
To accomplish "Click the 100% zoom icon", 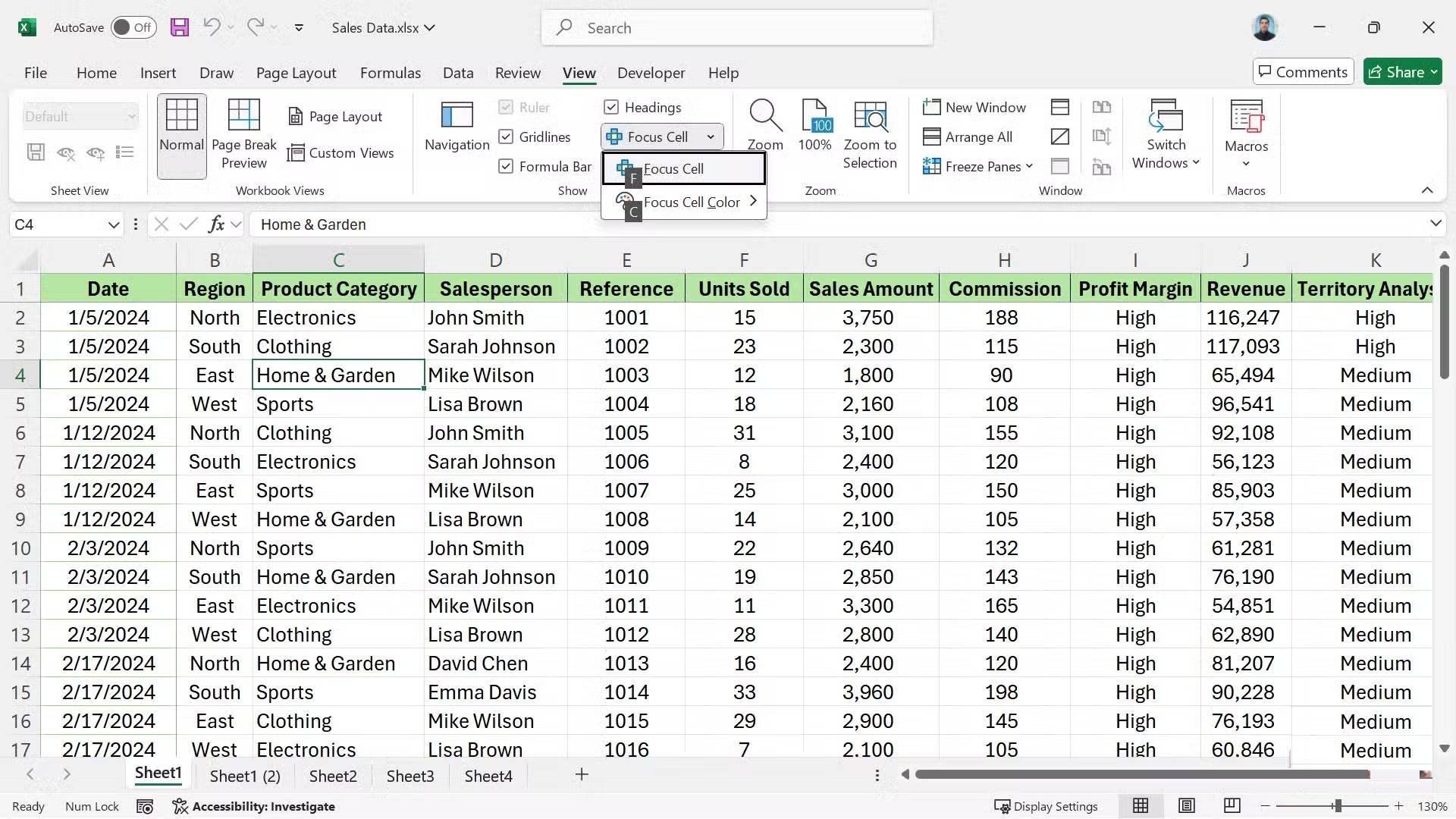I will pos(814,125).
